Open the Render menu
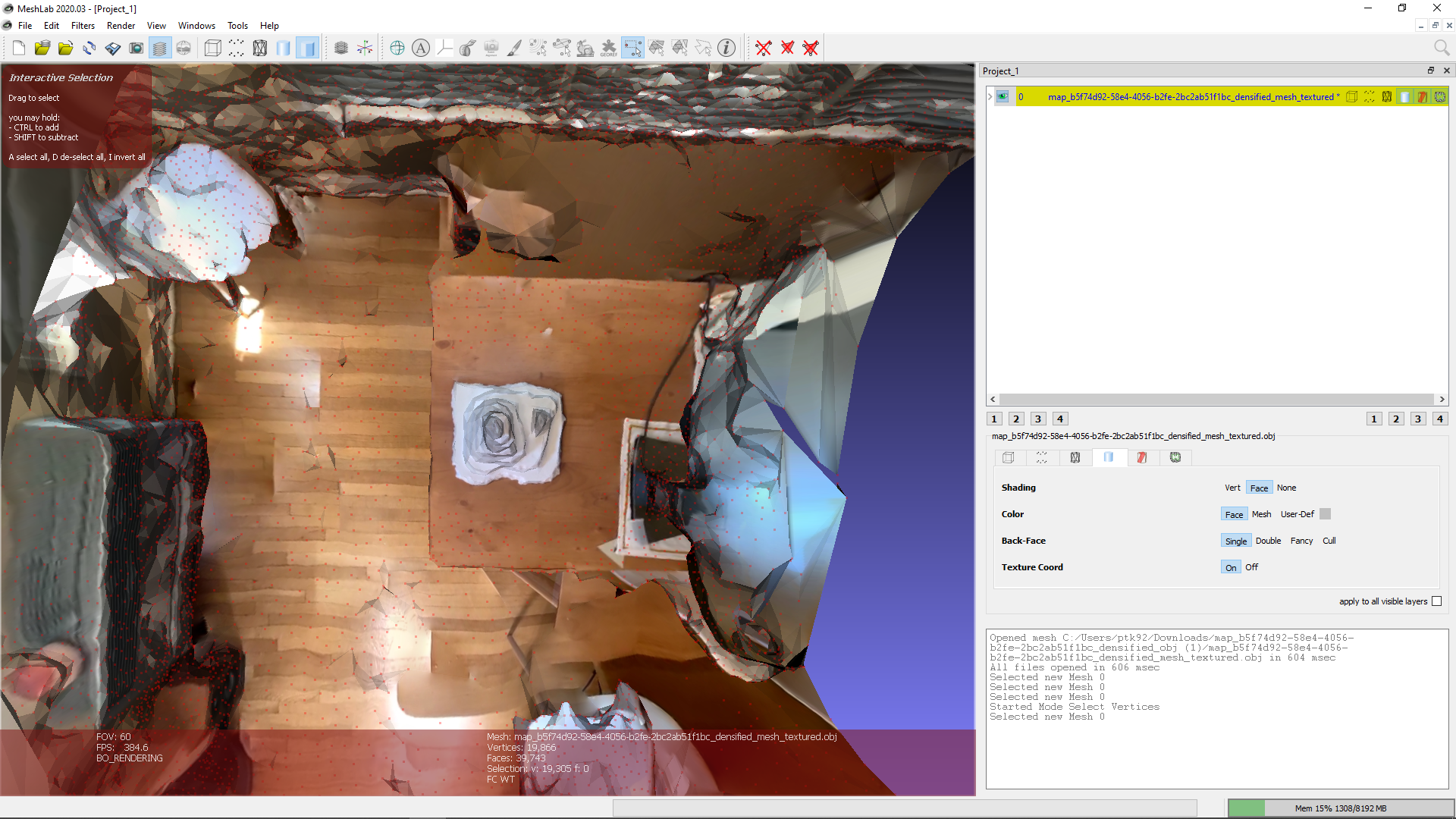Image resolution: width=1456 pixels, height=819 pixels. (x=121, y=25)
